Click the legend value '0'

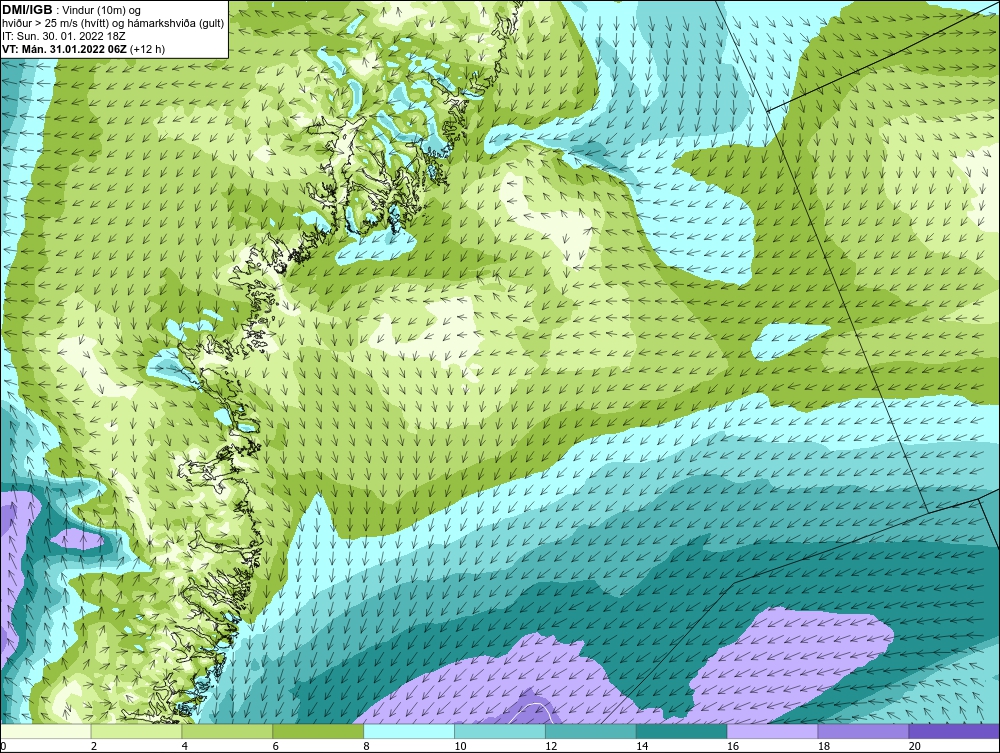tap(3, 746)
